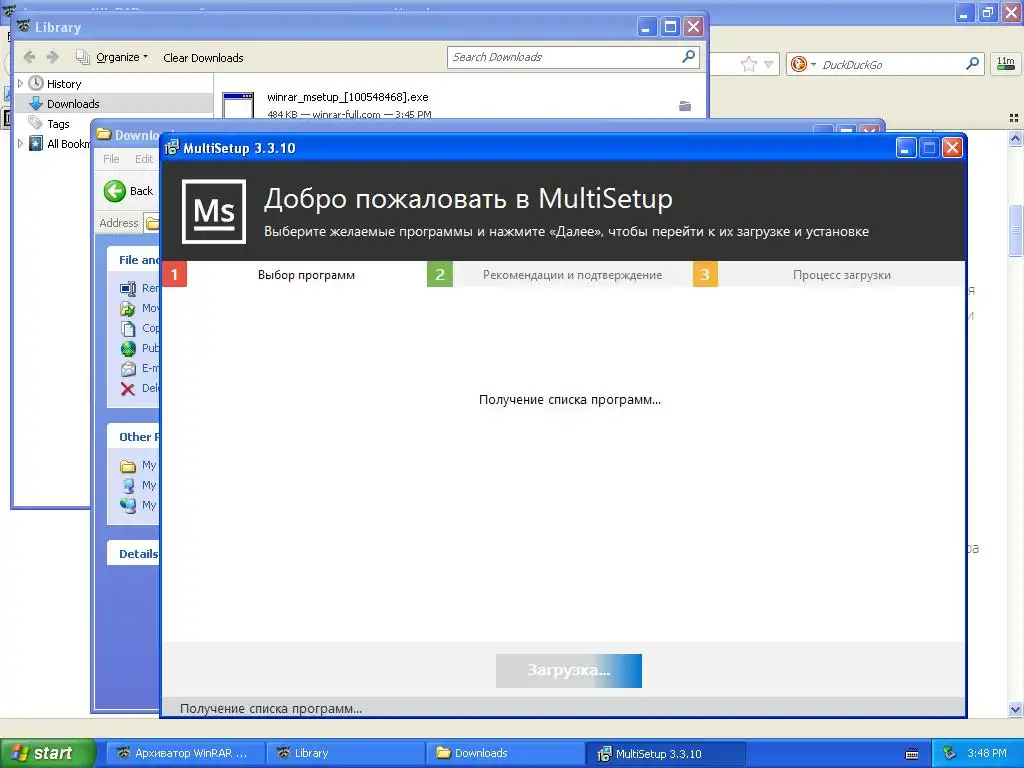
Task: Open My Documents folder icon in Other Places
Action: click(x=128, y=466)
